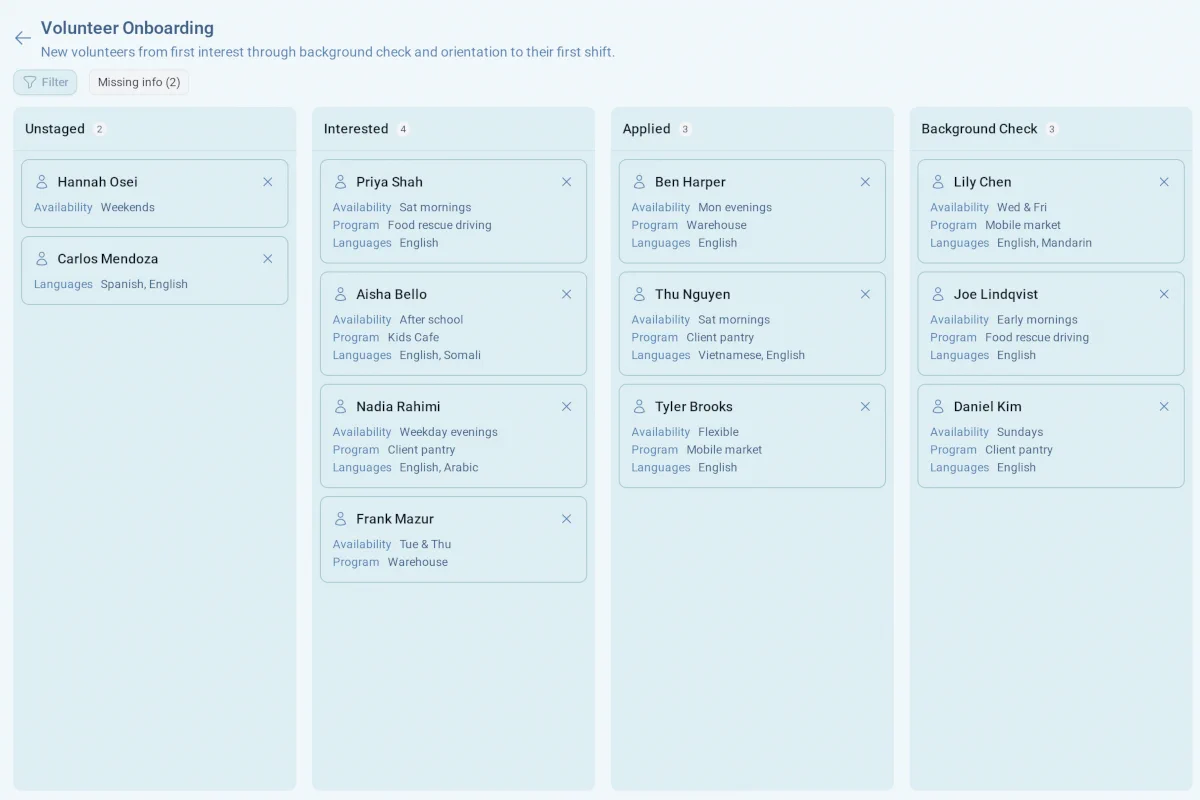Dismiss the Lily Chen card

[x=1164, y=182]
